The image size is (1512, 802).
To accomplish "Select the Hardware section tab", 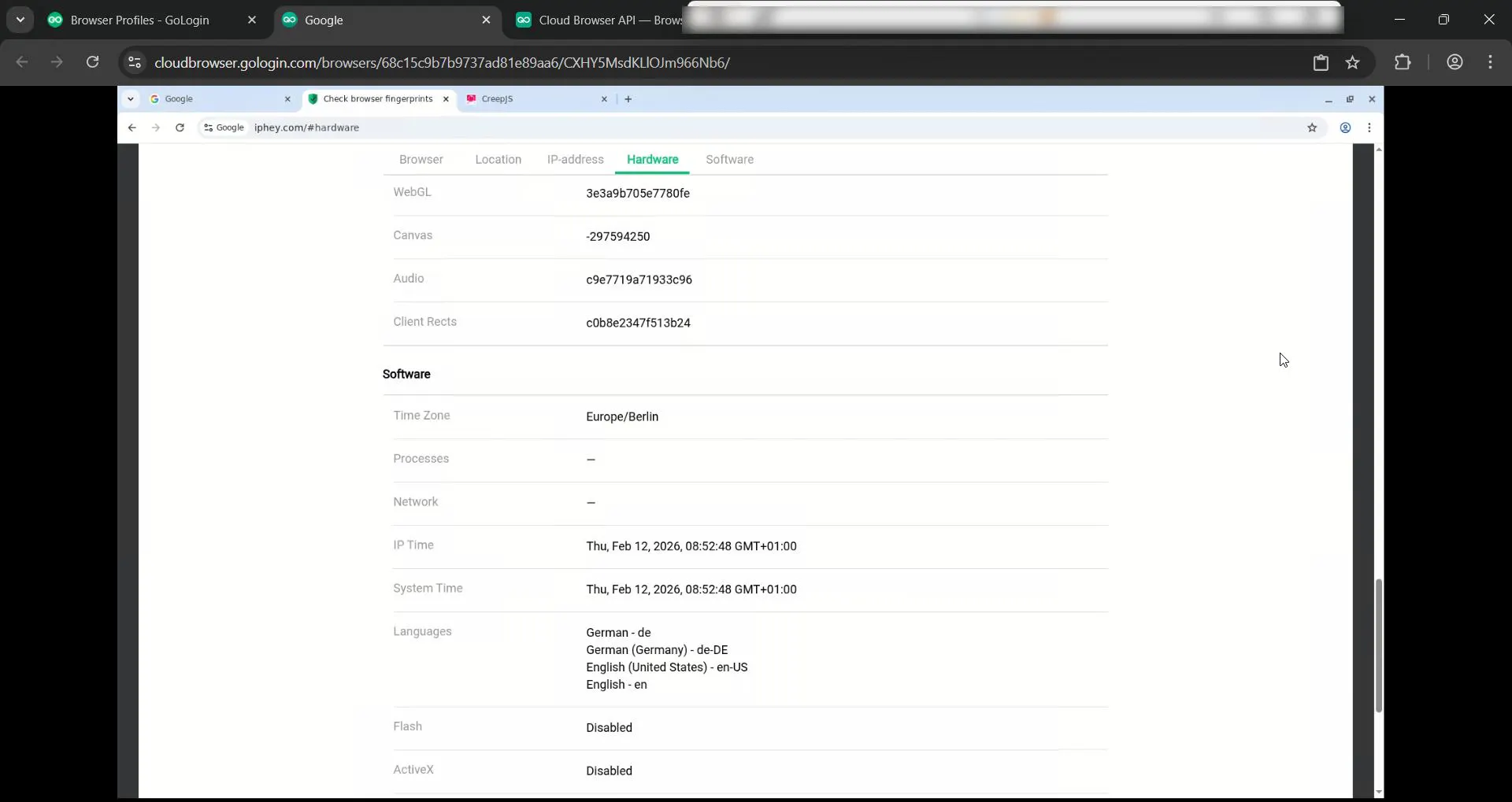I will coord(653,159).
